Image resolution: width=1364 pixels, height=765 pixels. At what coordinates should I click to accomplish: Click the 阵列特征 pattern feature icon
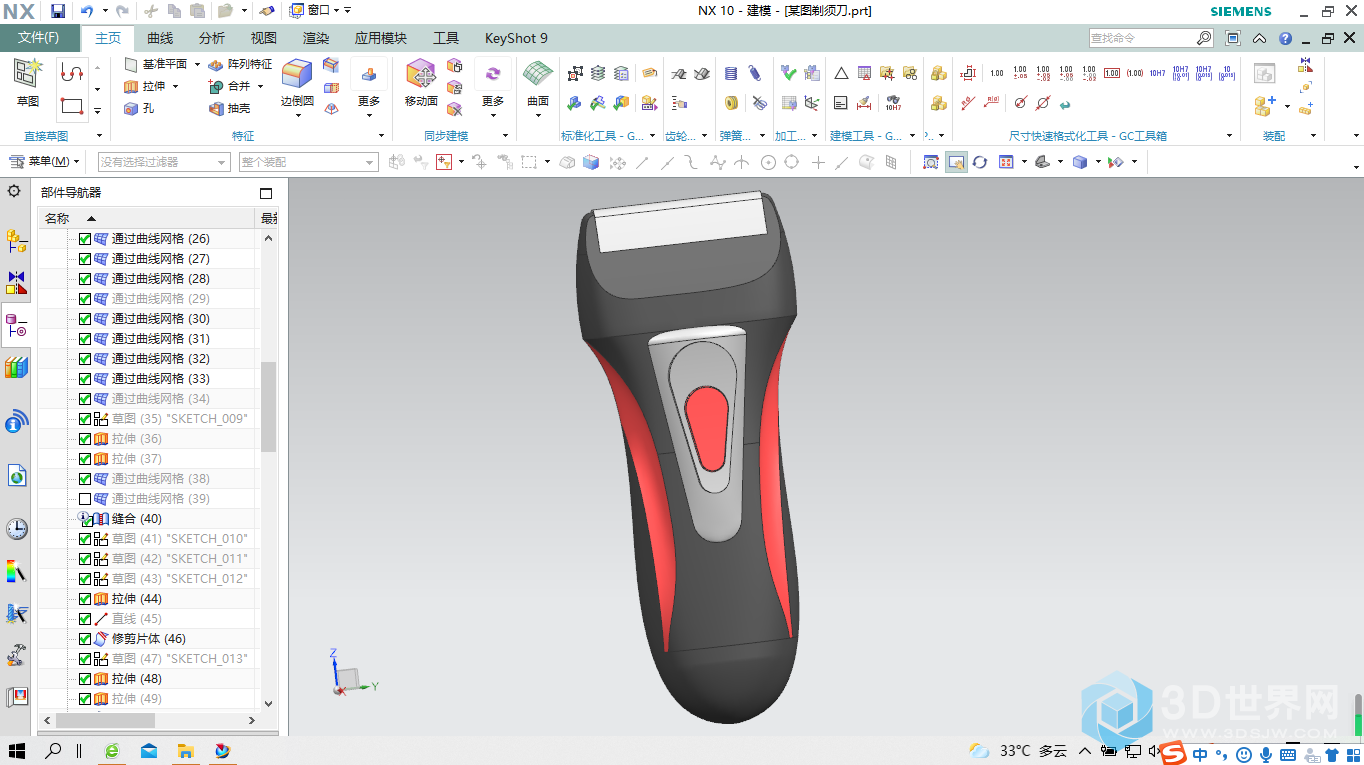pos(216,64)
